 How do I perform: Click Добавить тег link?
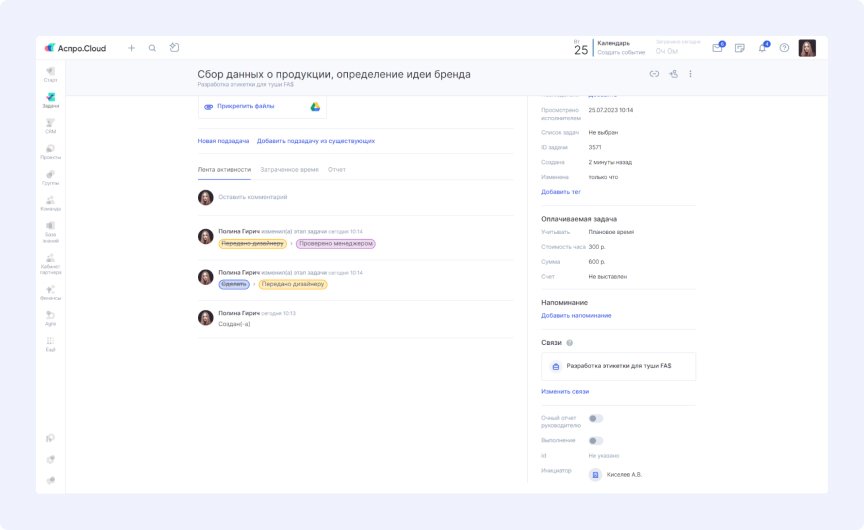(x=560, y=192)
